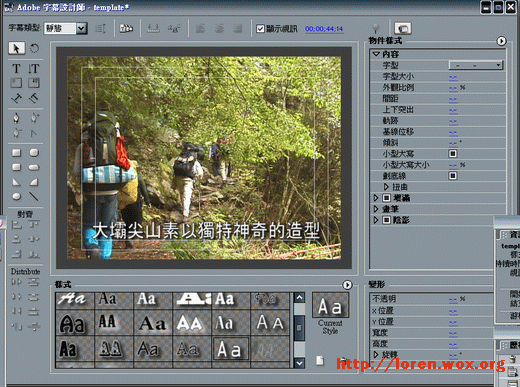Click the Tab Stops toolbar icon
The height and width of the screenshot is (387, 520).
[153, 29]
